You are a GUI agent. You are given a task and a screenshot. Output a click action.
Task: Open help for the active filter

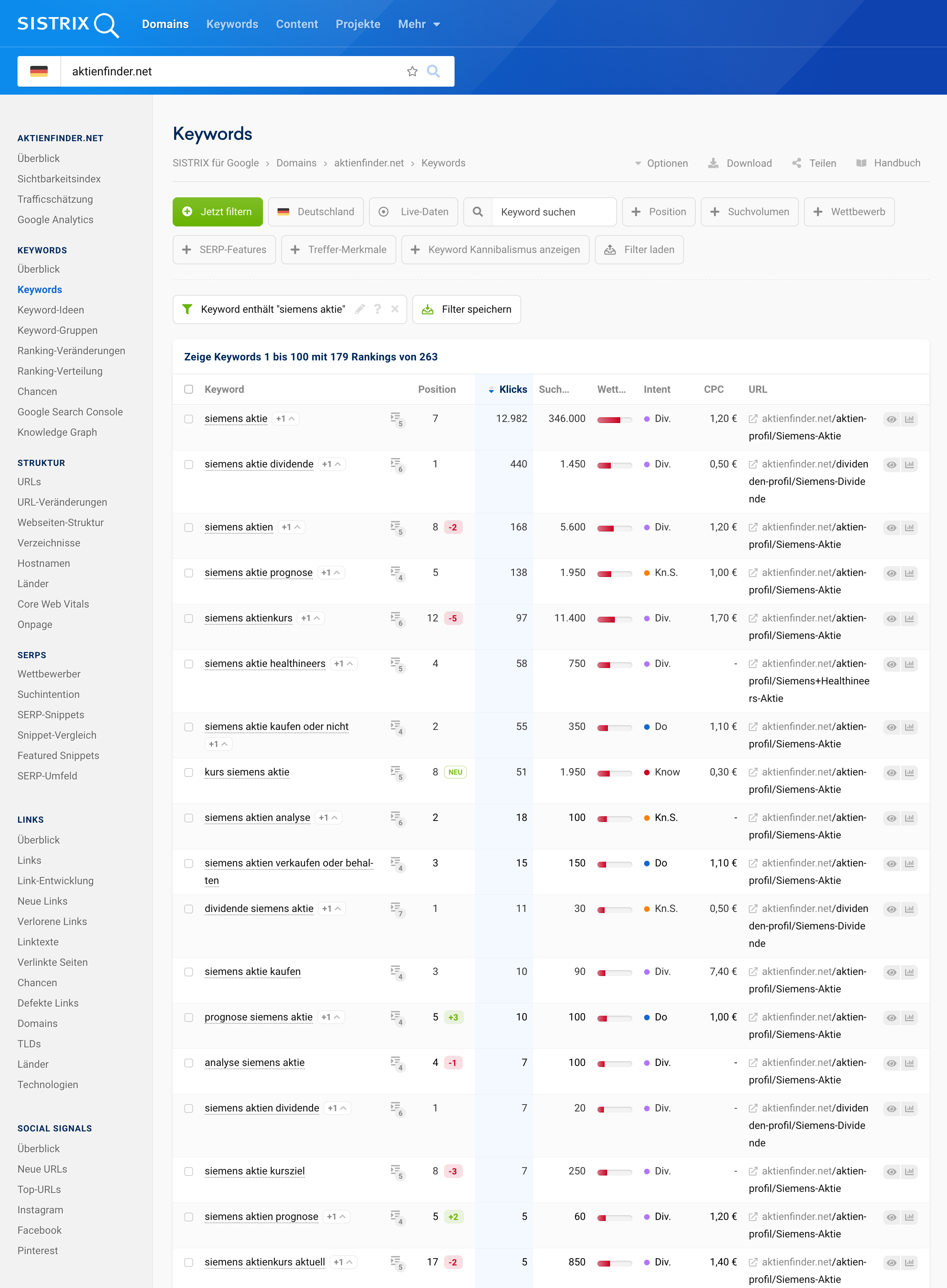tap(377, 309)
